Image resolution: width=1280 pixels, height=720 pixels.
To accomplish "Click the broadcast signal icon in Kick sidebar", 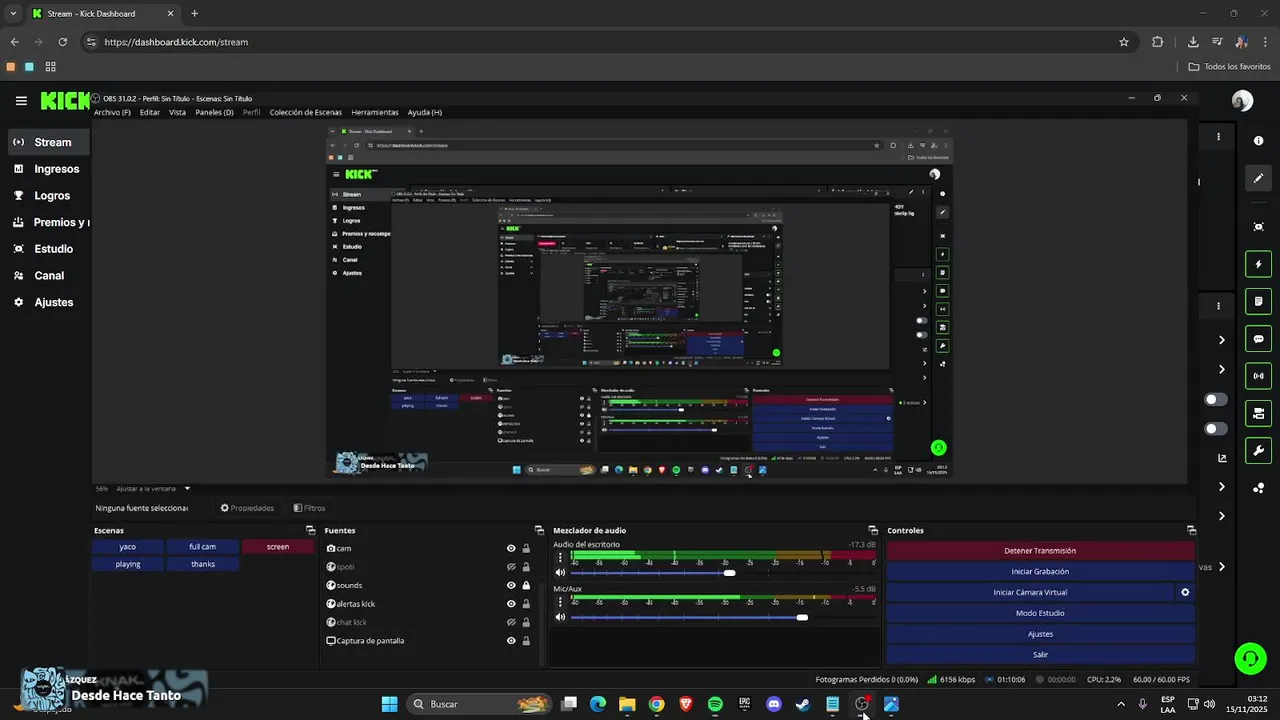I will pos(1258,376).
